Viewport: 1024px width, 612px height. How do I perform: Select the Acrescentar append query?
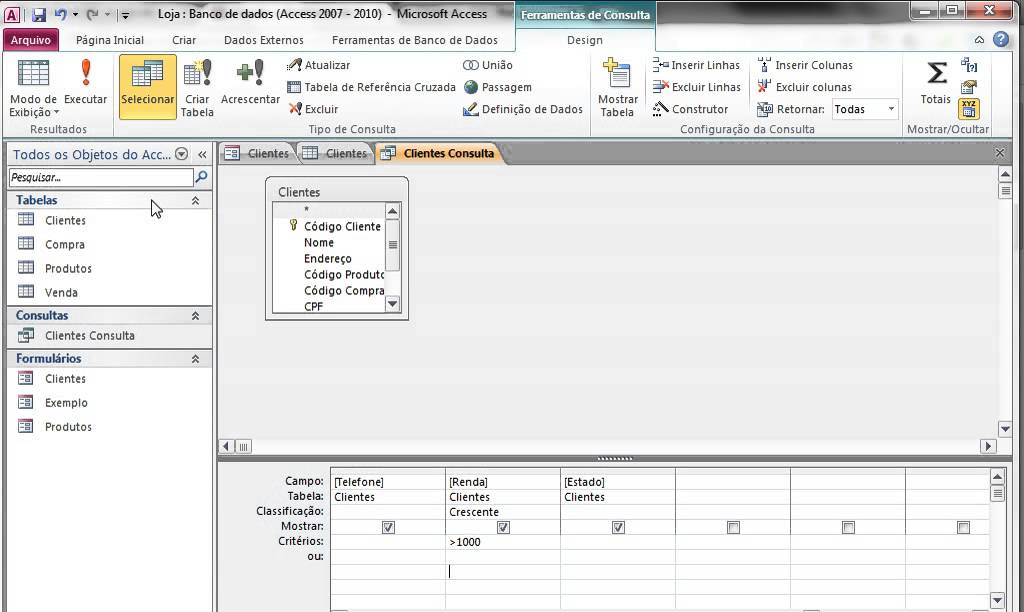(x=250, y=82)
